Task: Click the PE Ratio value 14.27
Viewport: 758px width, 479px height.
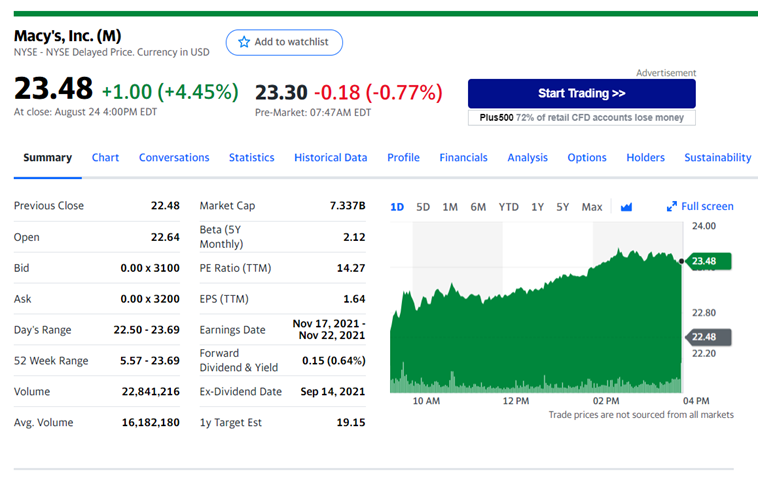Action: point(351,268)
